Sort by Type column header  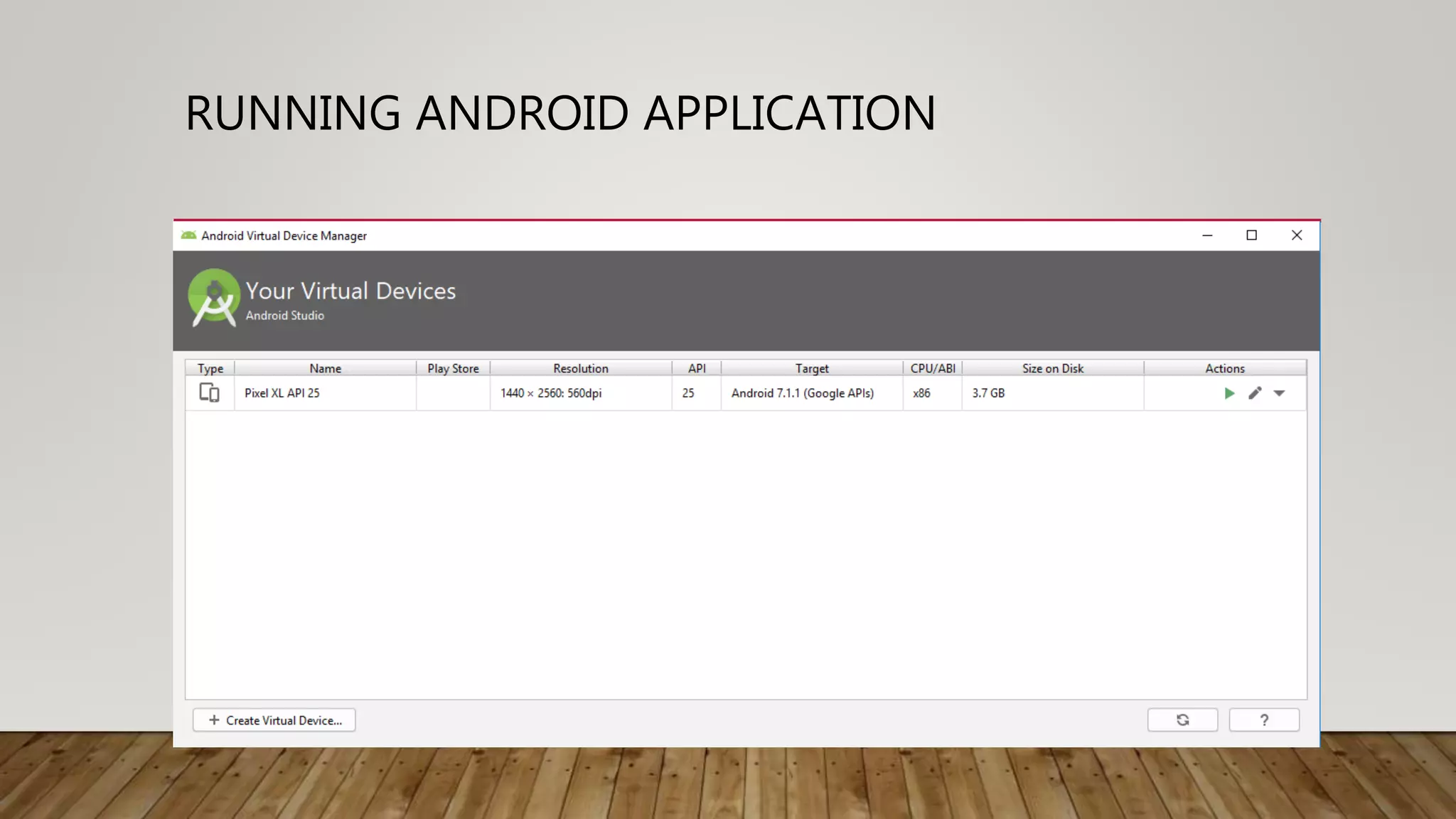pos(210,368)
